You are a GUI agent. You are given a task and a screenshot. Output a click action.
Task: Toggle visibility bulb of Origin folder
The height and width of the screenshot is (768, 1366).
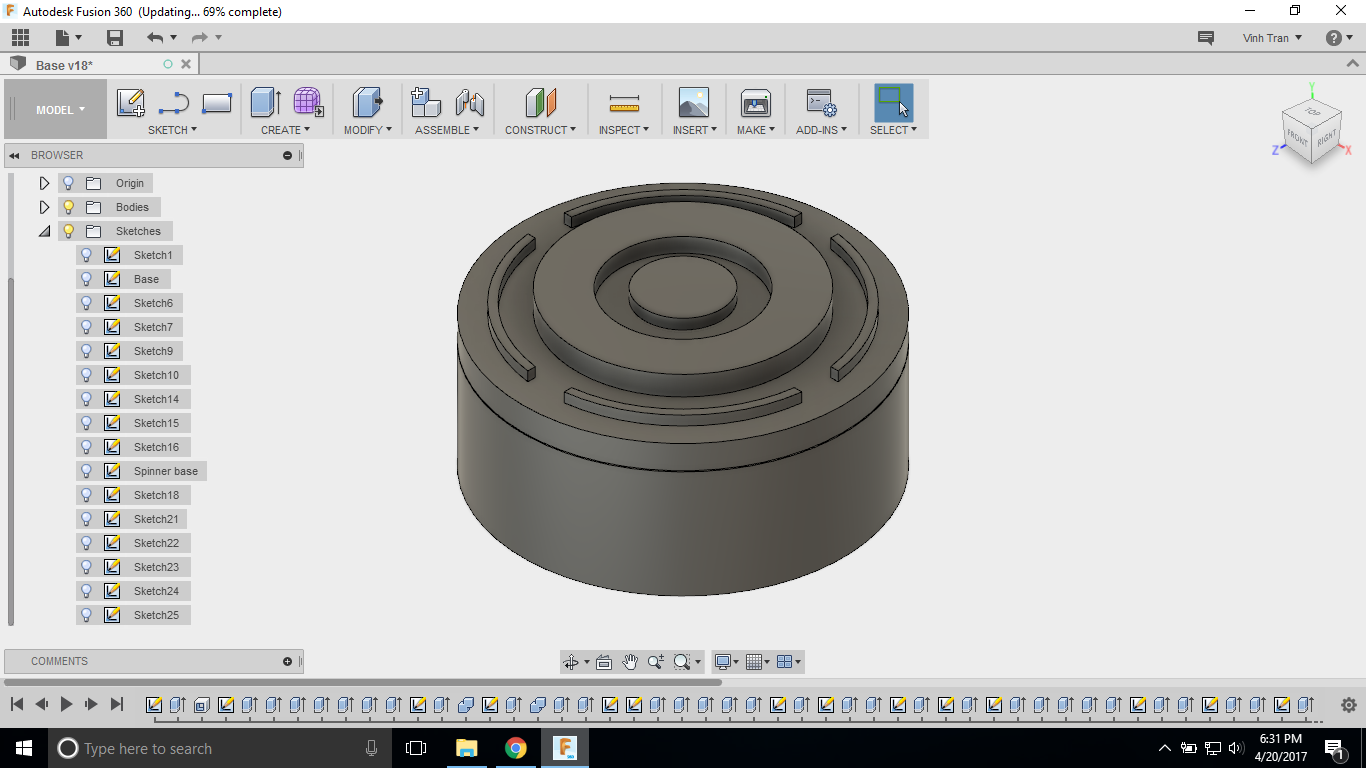pyautogui.click(x=68, y=183)
